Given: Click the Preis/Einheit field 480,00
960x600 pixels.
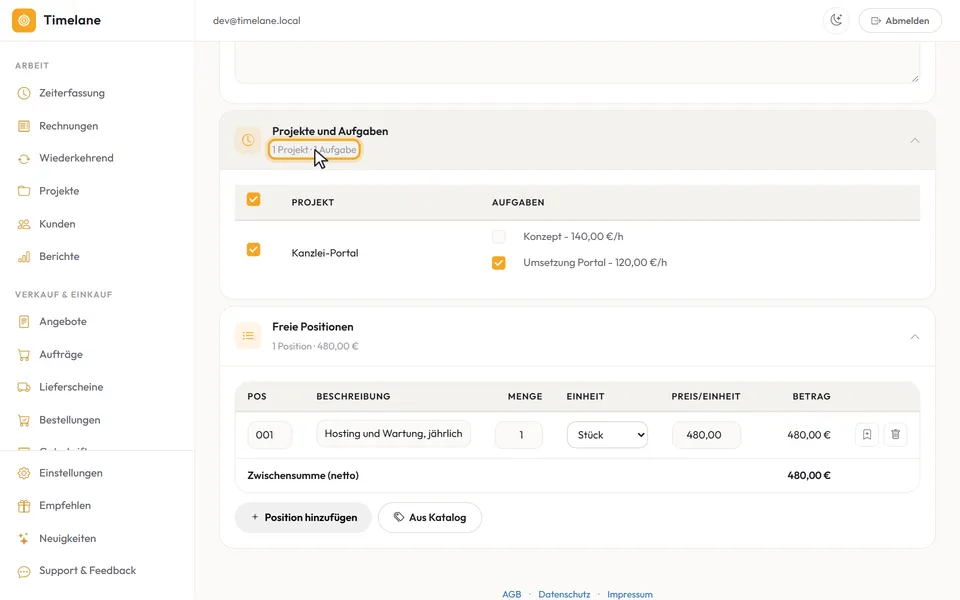Looking at the screenshot, I should point(706,435).
